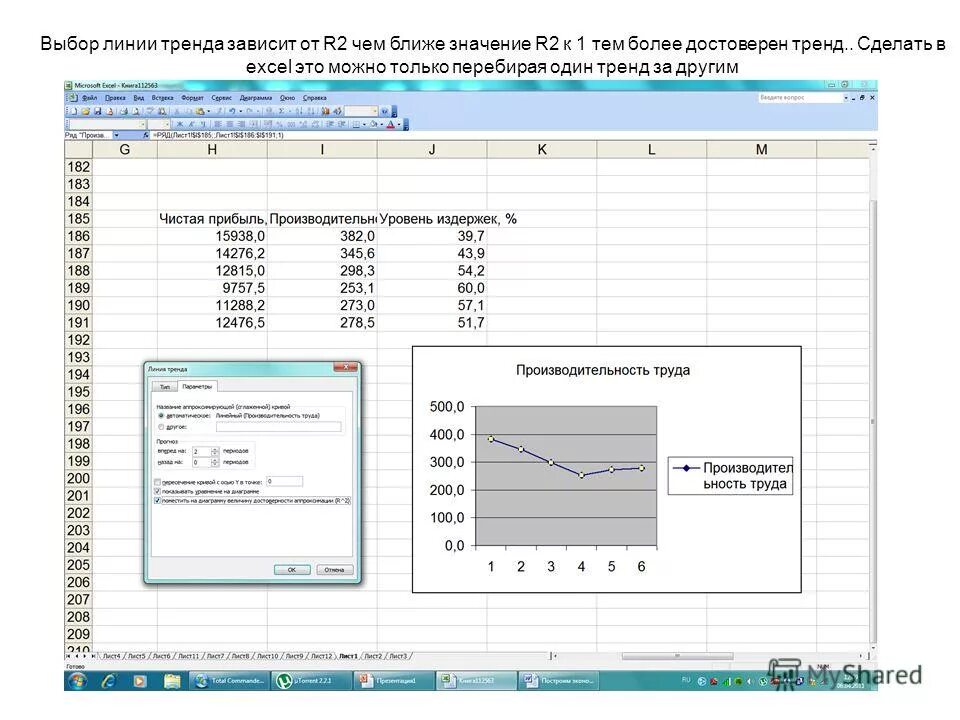Switch to the Word document taskbar button
Viewport: 960px width, 720px height.
pos(558,681)
